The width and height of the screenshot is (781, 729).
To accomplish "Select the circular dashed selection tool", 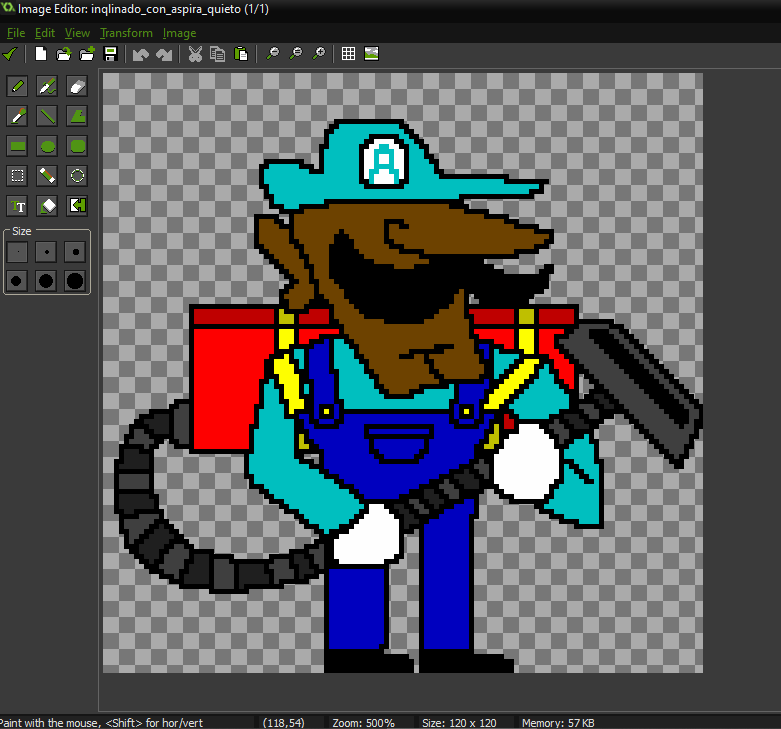I will 77,176.
